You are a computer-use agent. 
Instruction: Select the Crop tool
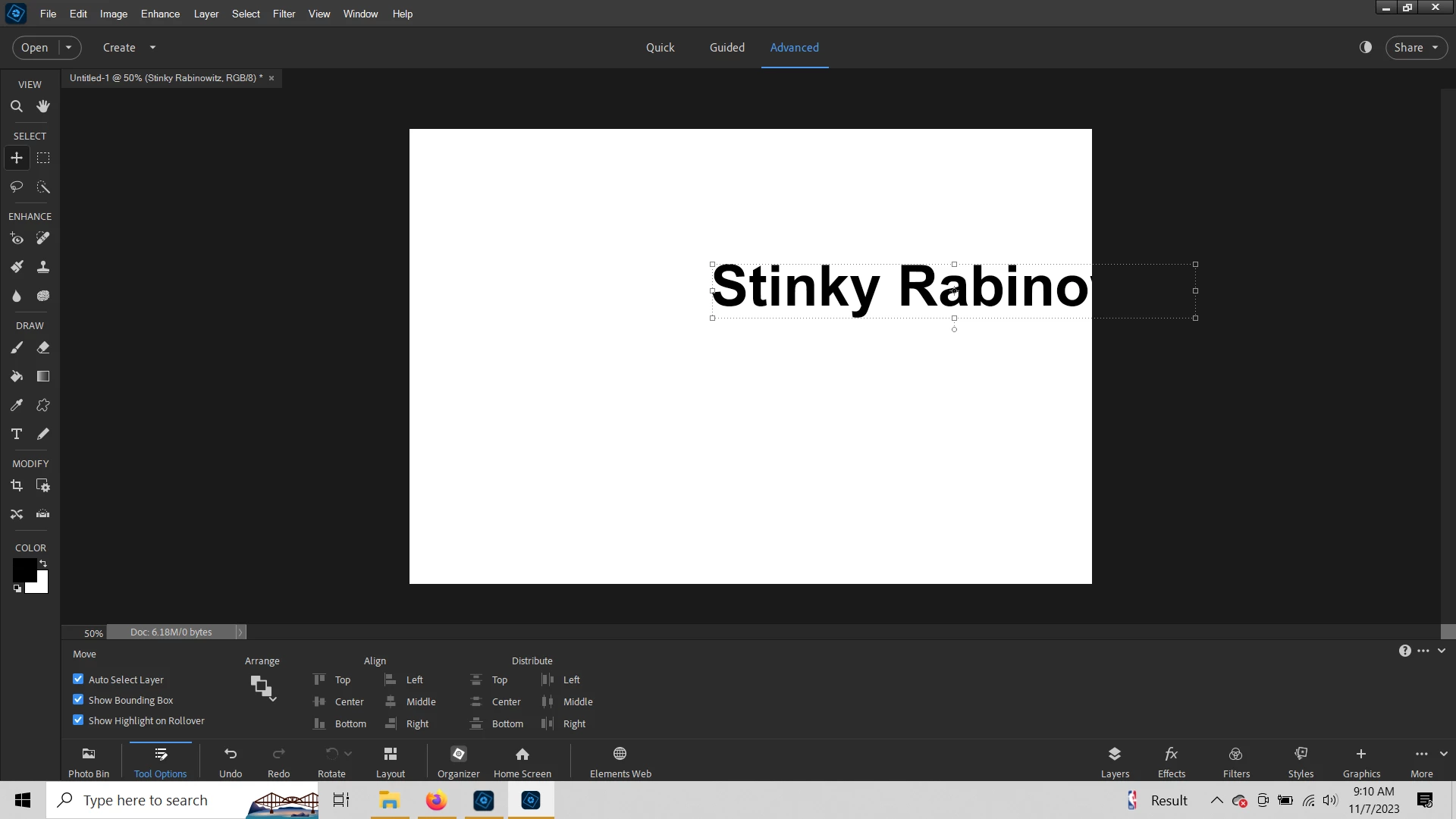pos(17,485)
